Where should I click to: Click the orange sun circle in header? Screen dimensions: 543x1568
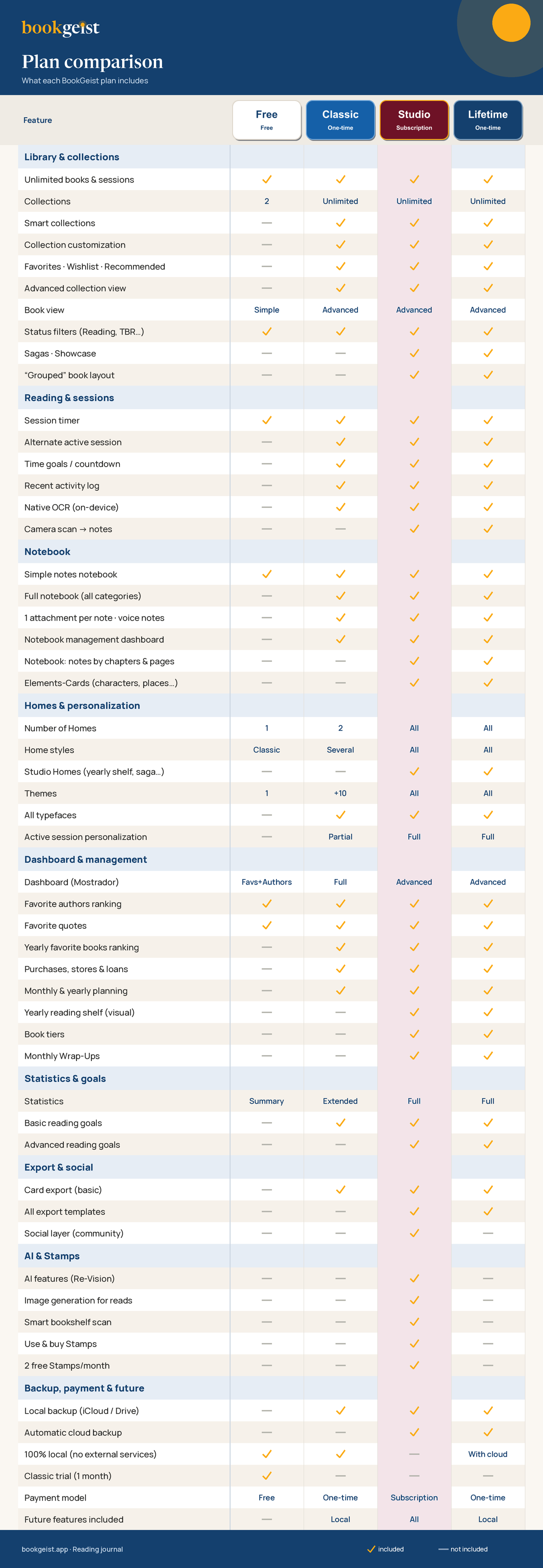pyautogui.click(x=511, y=23)
